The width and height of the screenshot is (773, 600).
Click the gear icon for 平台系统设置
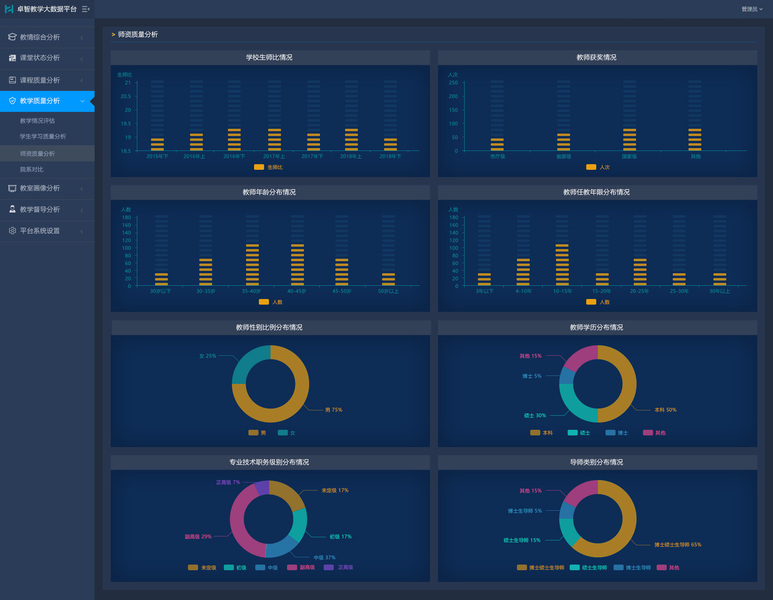12,230
